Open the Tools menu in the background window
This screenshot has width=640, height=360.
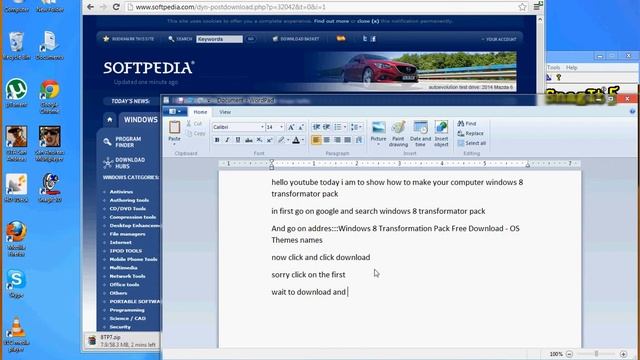[553, 67]
